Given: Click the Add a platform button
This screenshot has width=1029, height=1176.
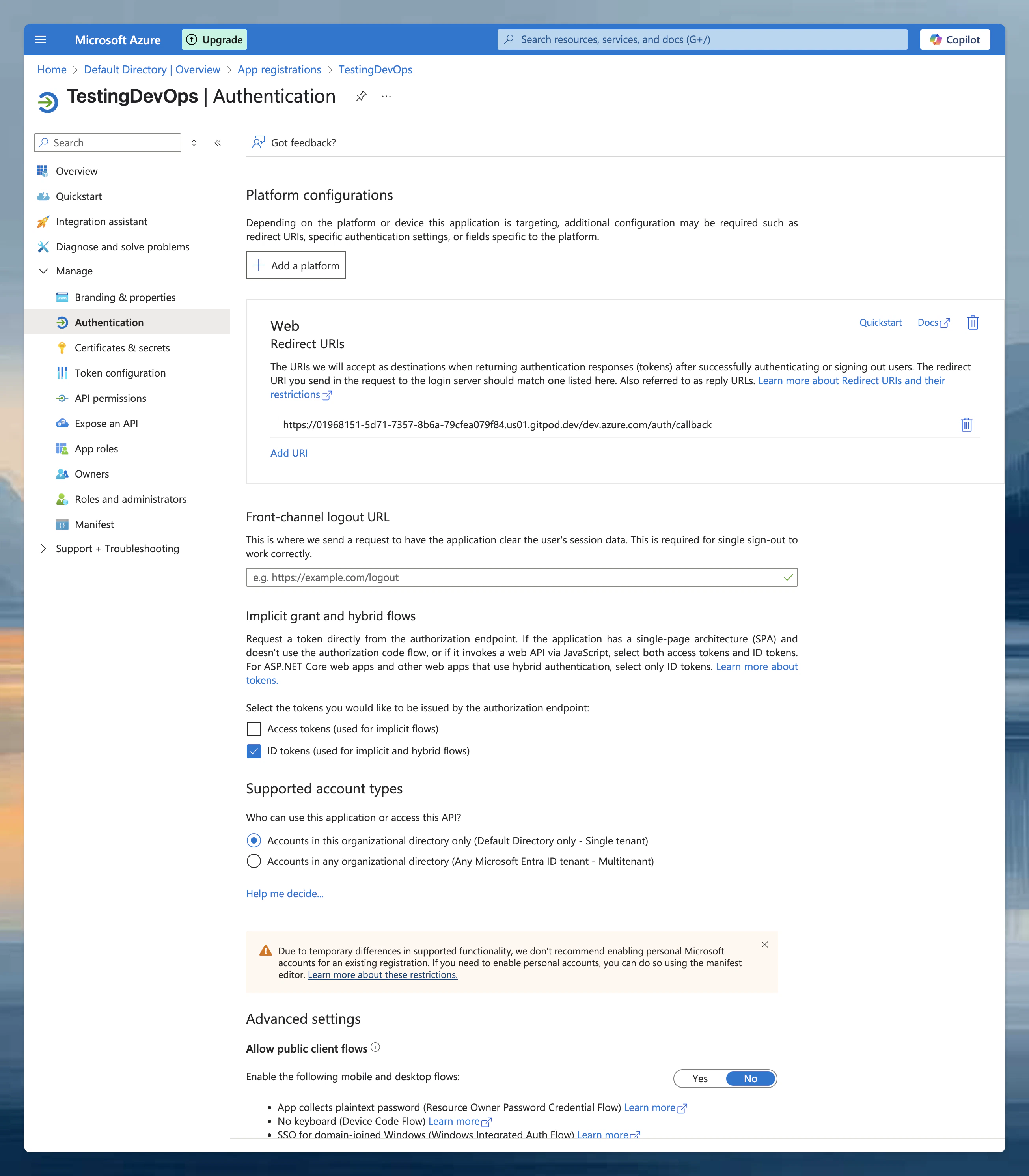Looking at the screenshot, I should click(295, 265).
